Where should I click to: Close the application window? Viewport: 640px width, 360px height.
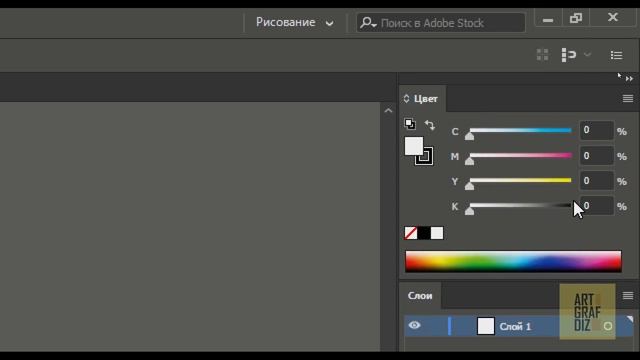pos(613,18)
